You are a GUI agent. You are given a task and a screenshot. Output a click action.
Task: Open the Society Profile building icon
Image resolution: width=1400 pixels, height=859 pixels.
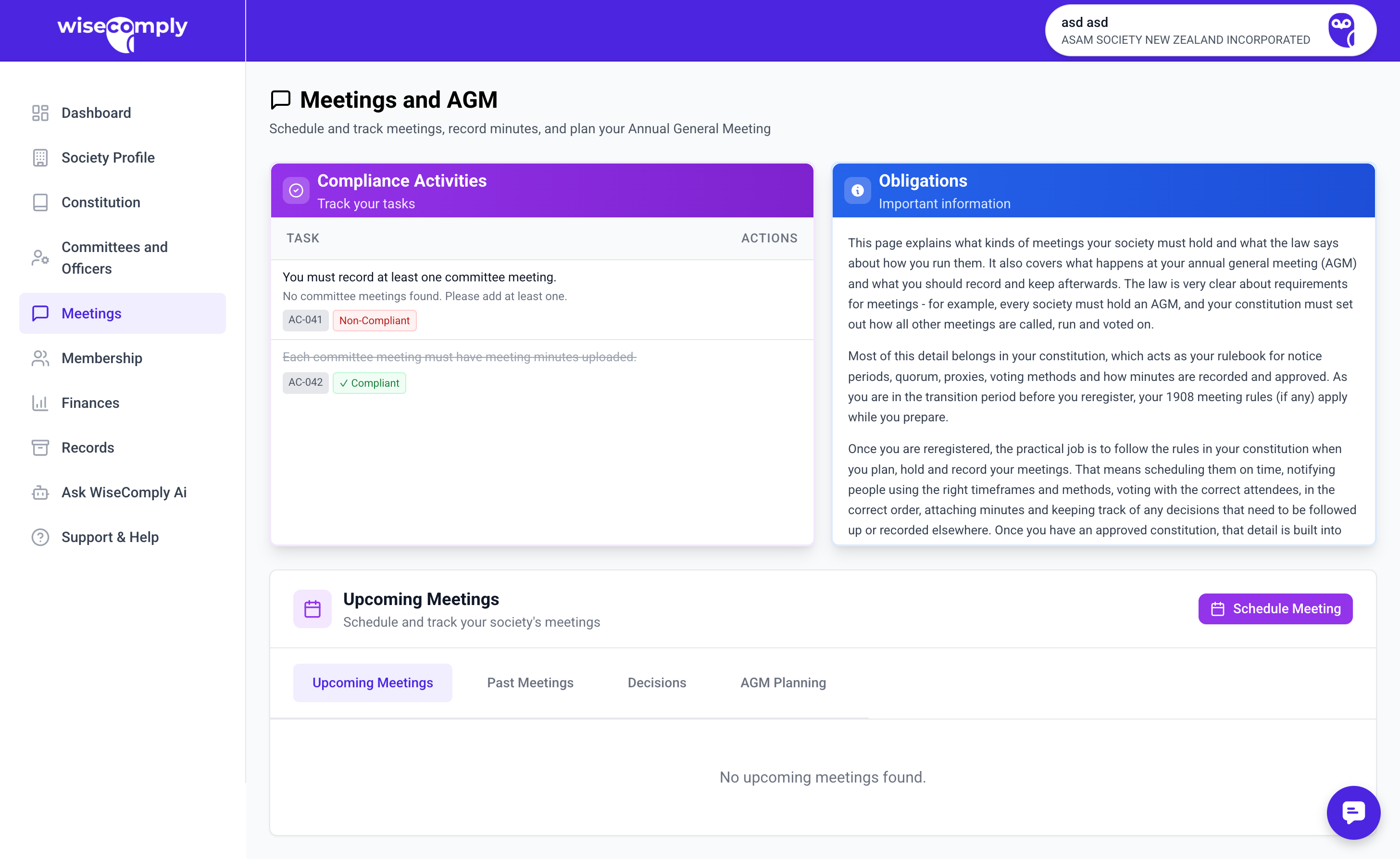point(40,157)
